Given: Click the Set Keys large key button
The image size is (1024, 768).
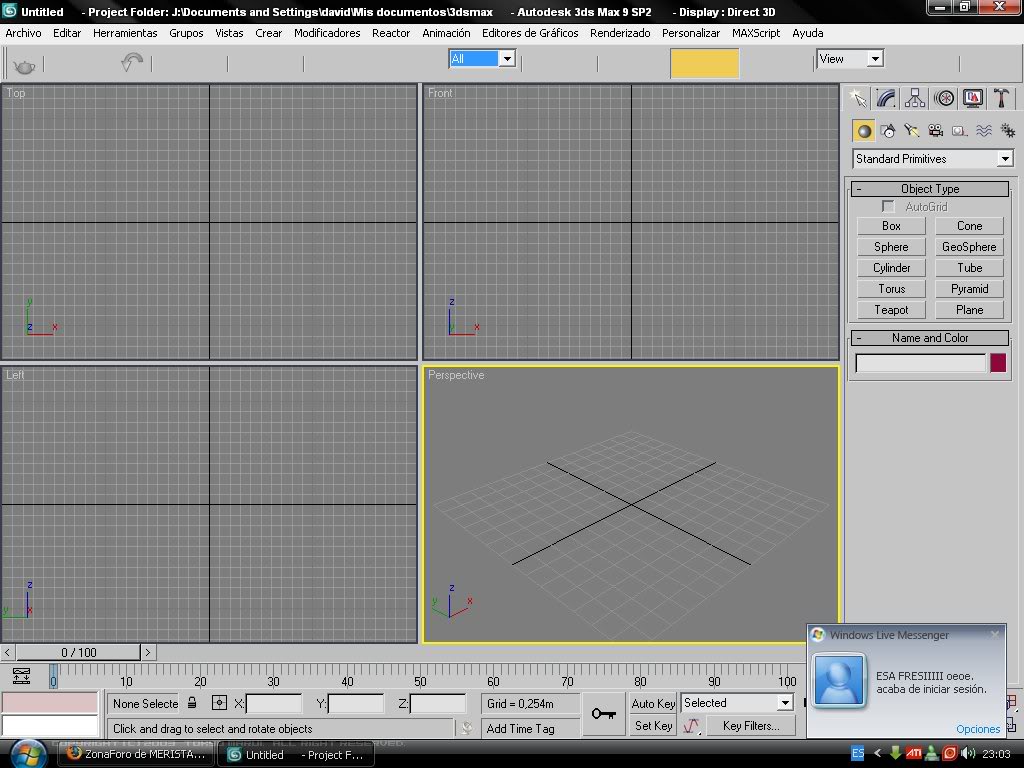Looking at the screenshot, I should (x=603, y=714).
